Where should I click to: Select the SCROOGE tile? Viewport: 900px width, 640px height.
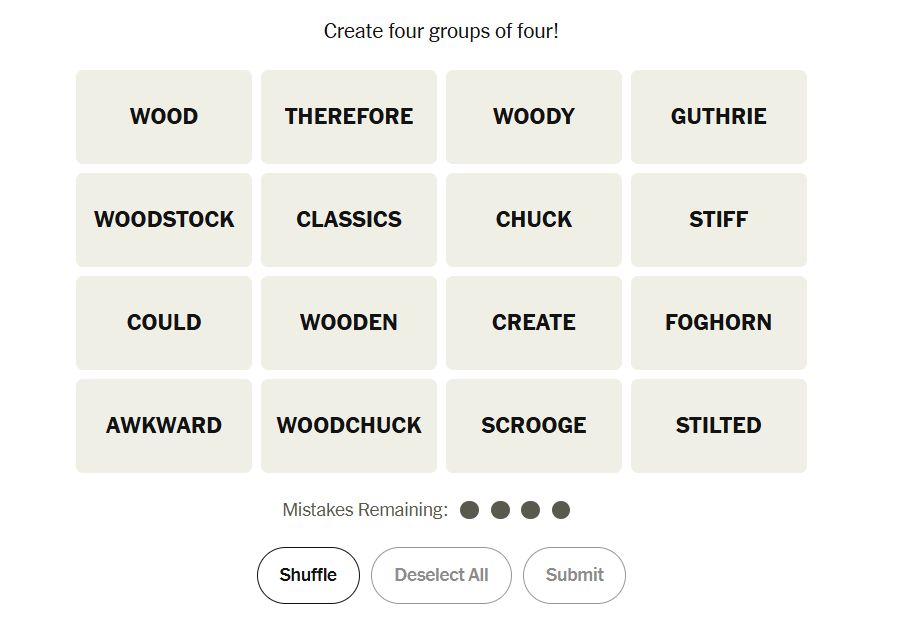tap(534, 426)
